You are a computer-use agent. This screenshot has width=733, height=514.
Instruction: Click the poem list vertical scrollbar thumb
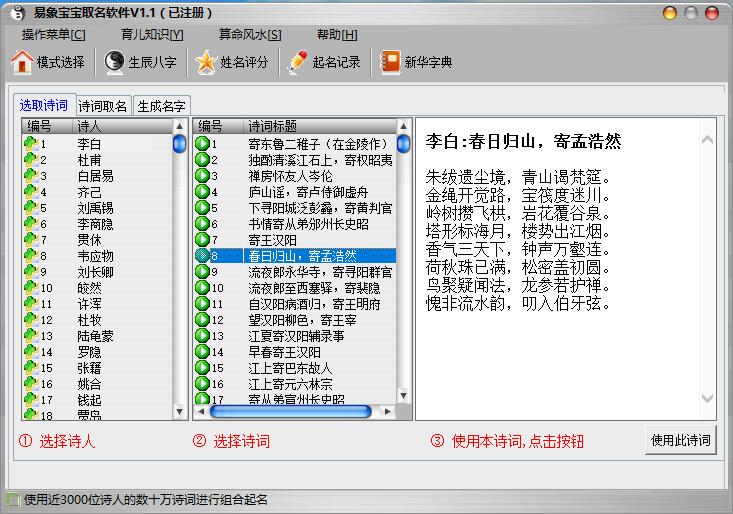click(403, 143)
